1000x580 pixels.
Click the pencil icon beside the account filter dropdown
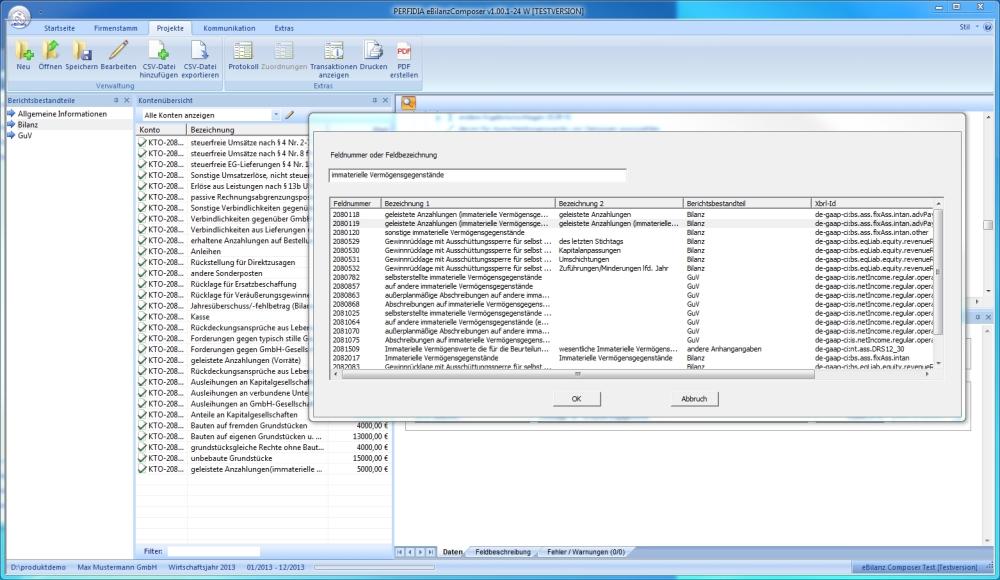[290, 115]
